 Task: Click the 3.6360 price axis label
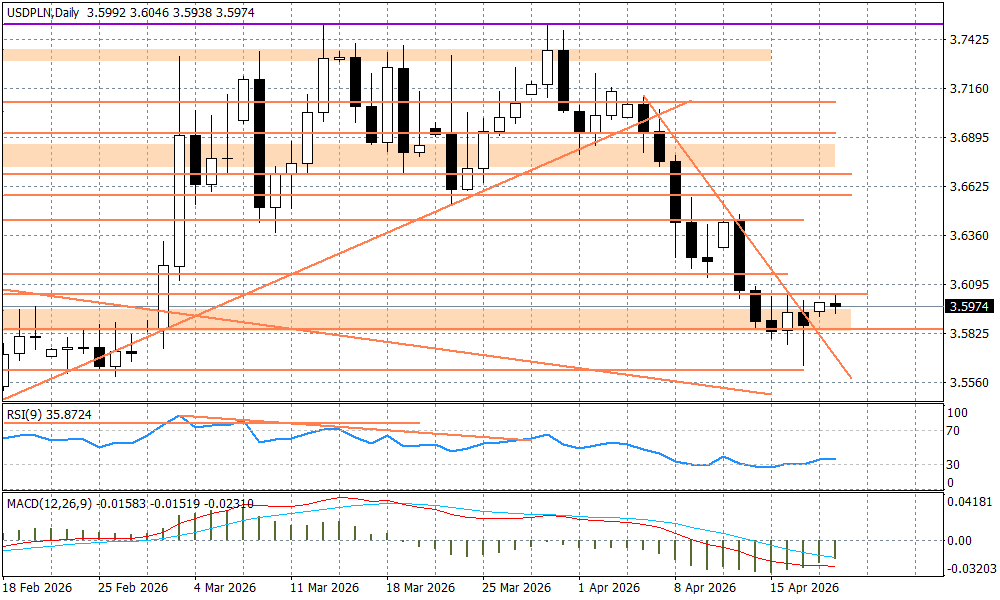(x=969, y=236)
